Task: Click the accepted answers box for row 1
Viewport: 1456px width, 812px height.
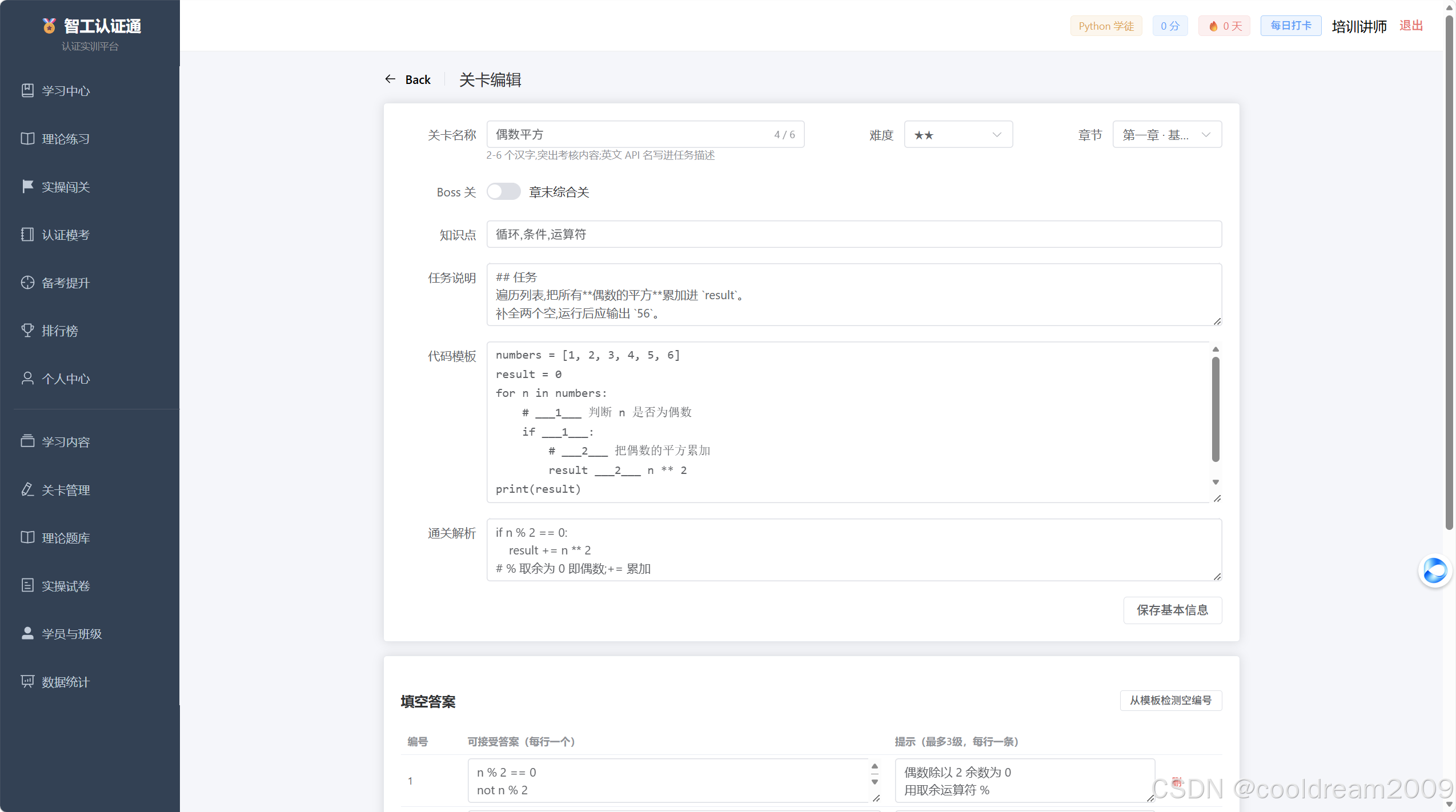Action: click(674, 781)
